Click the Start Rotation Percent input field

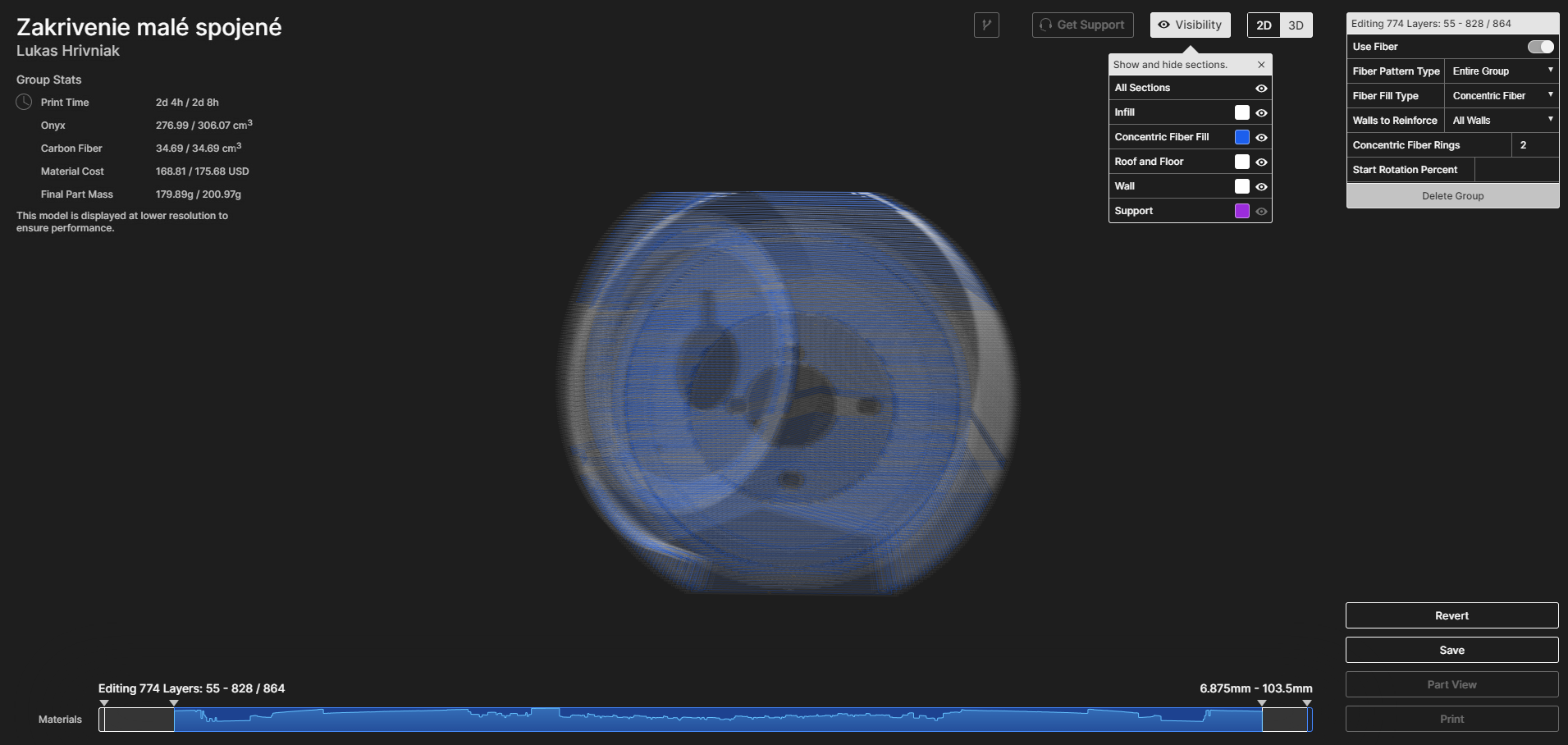1515,170
